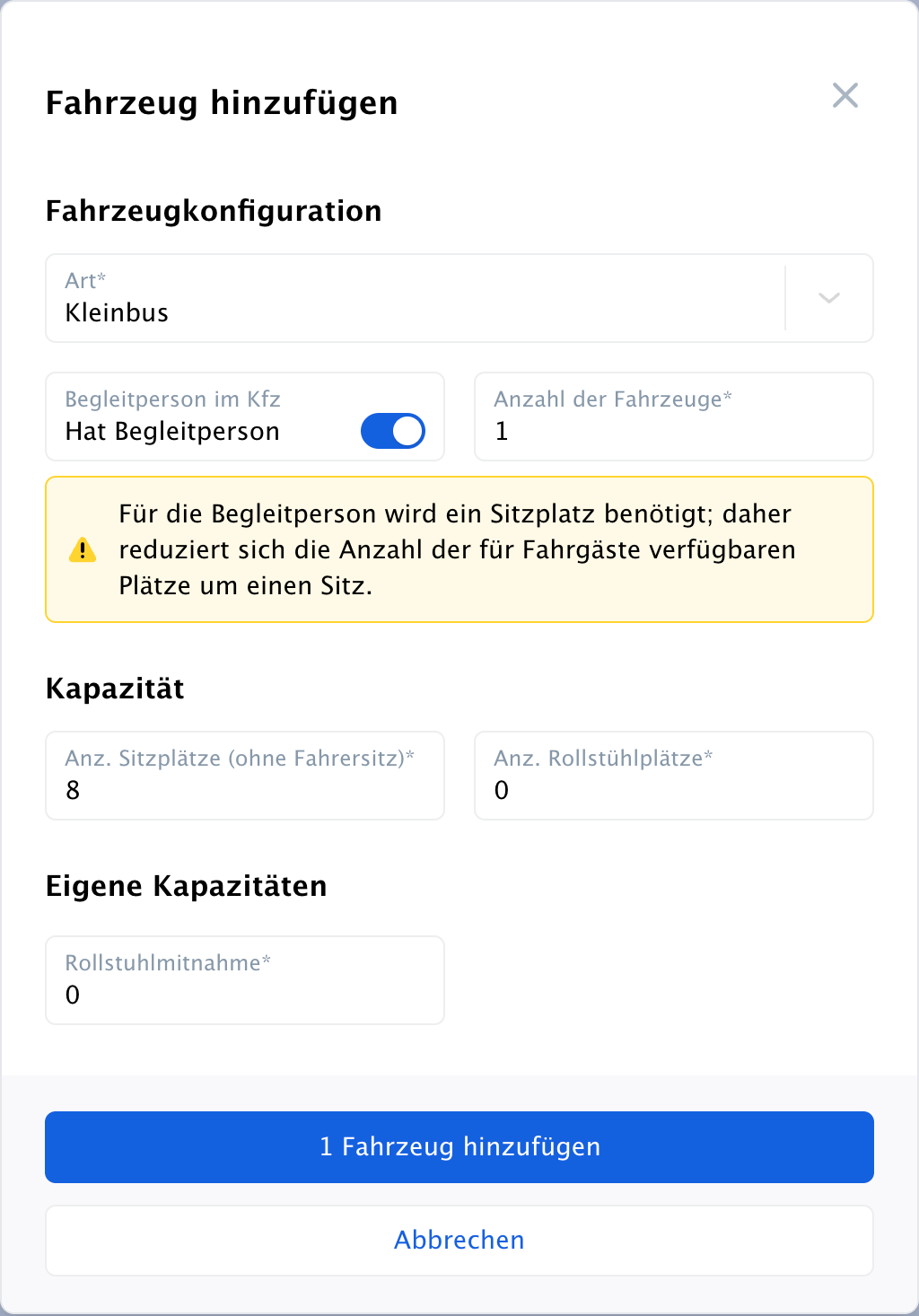Click the Begleitperson im Kfz label
The width and height of the screenshot is (919, 1316).
(173, 399)
